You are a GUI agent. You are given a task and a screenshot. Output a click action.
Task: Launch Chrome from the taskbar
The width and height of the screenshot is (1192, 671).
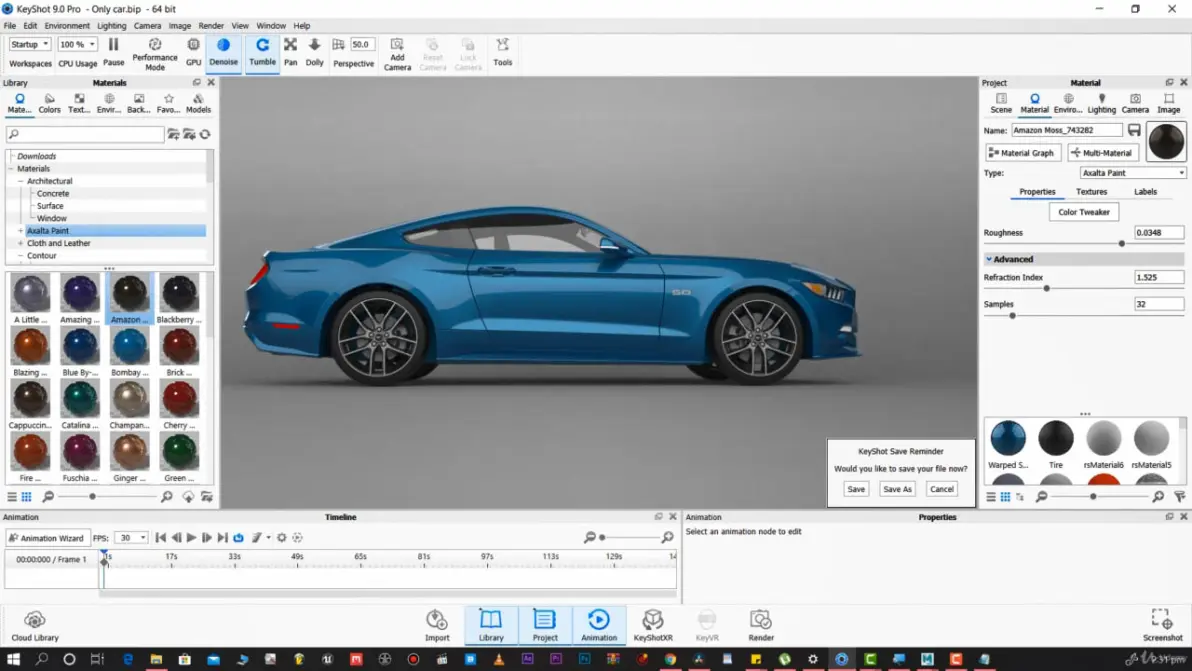click(670, 659)
